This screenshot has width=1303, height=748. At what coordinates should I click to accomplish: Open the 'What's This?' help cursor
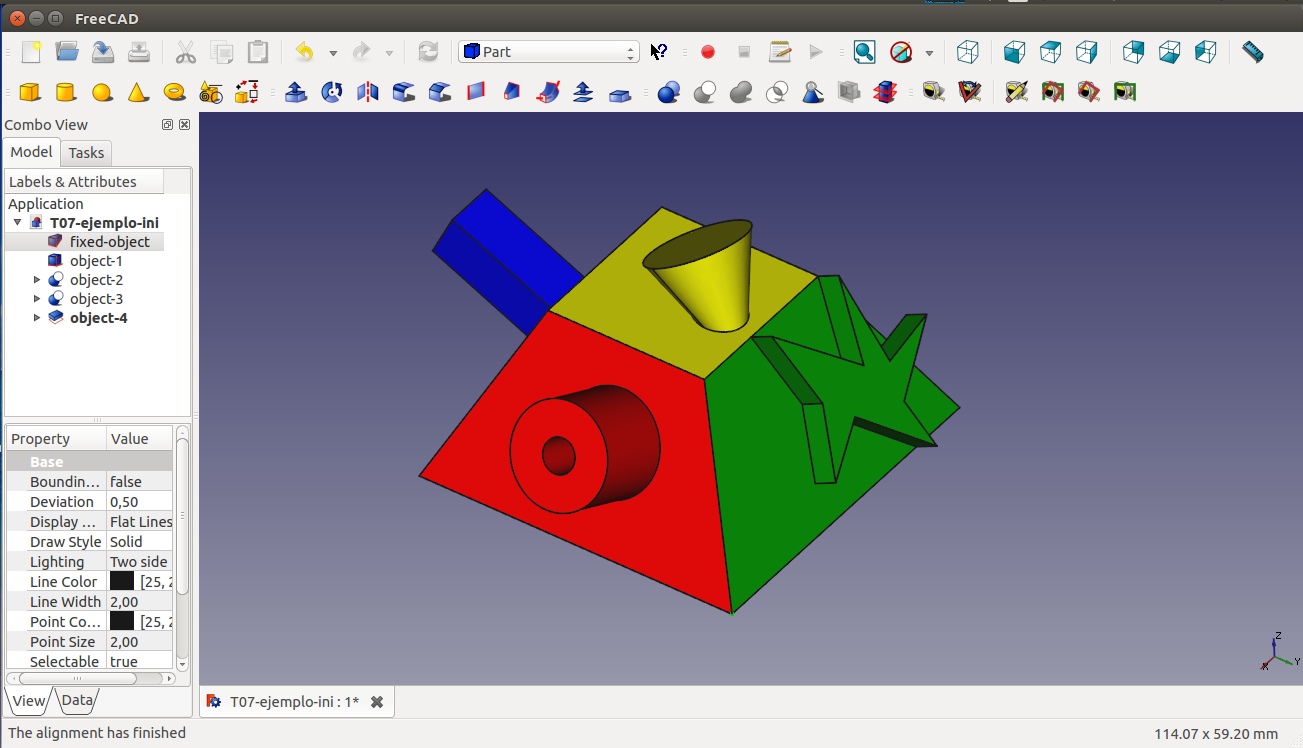[x=658, y=52]
